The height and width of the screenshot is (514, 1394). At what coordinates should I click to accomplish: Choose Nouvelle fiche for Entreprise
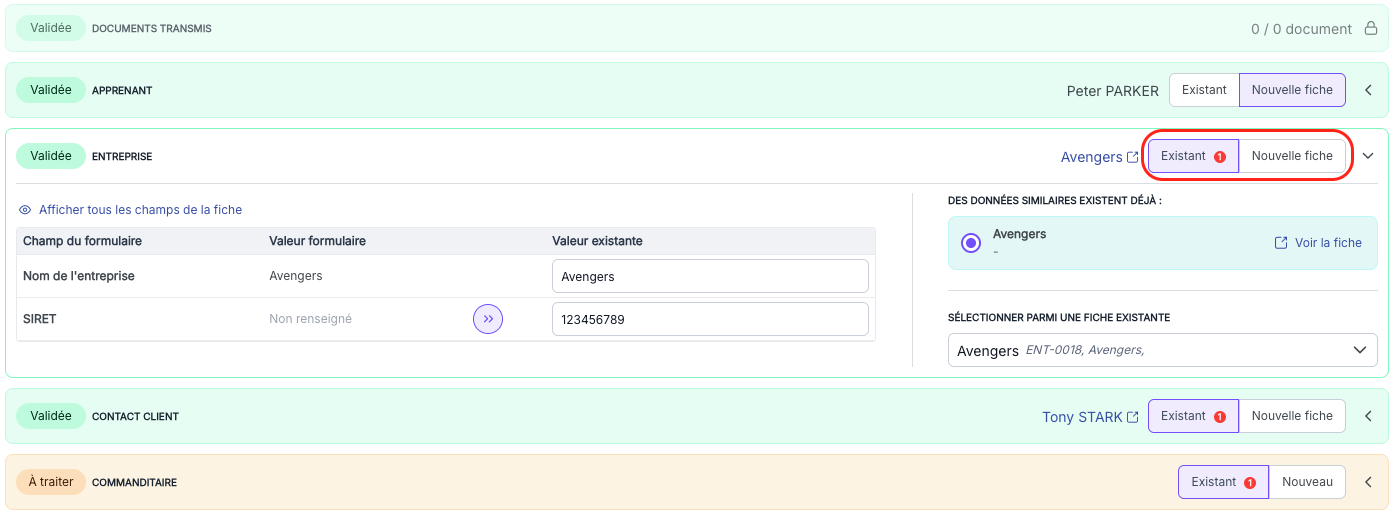click(1292, 156)
